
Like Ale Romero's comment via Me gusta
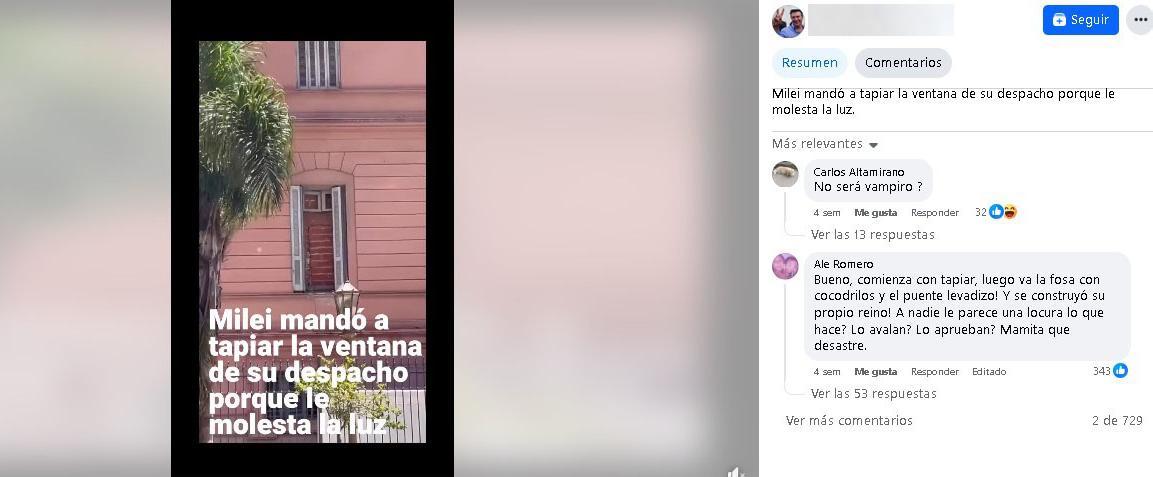point(876,372)
